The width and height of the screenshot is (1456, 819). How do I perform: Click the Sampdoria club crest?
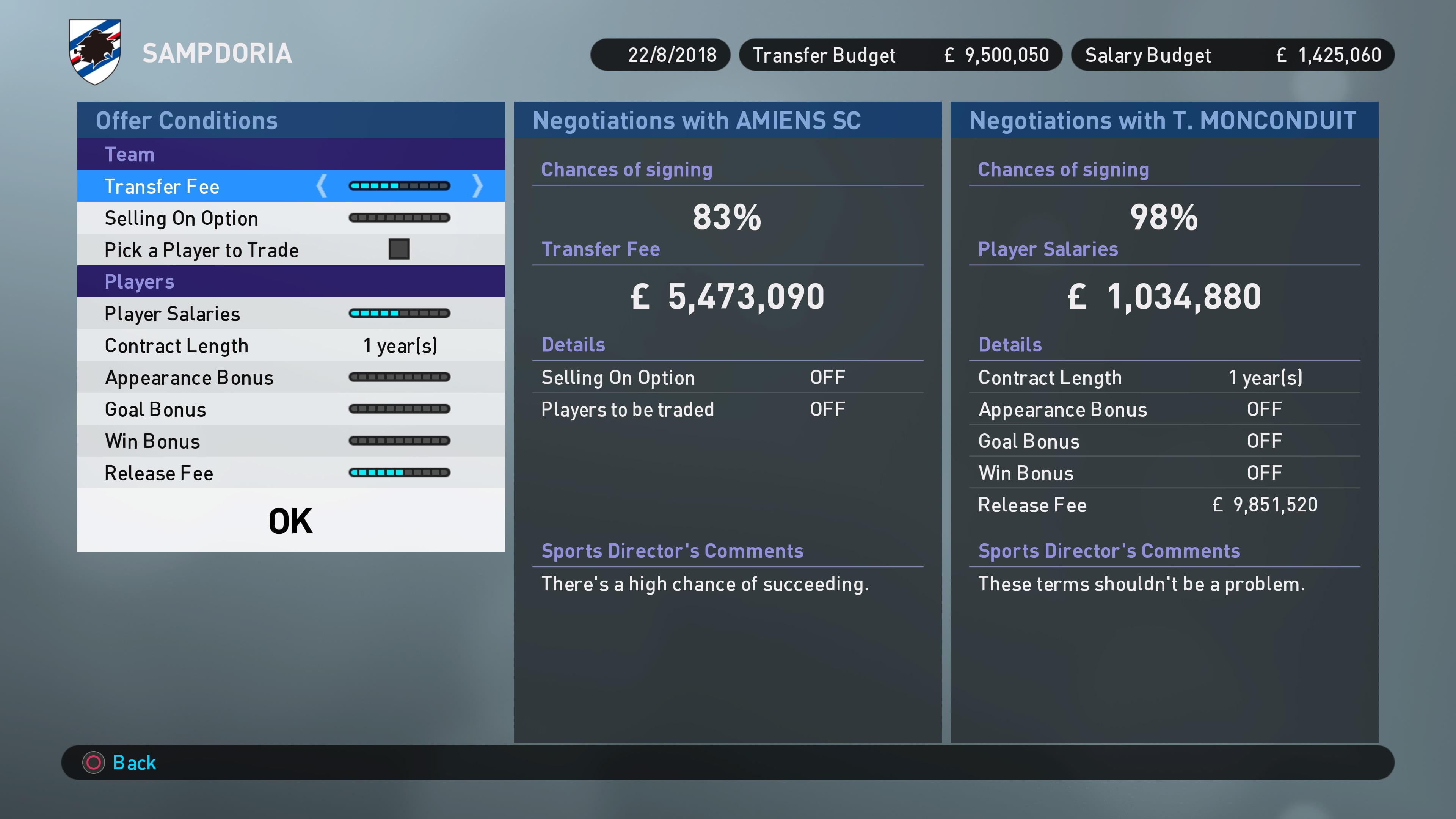[94, 52]
